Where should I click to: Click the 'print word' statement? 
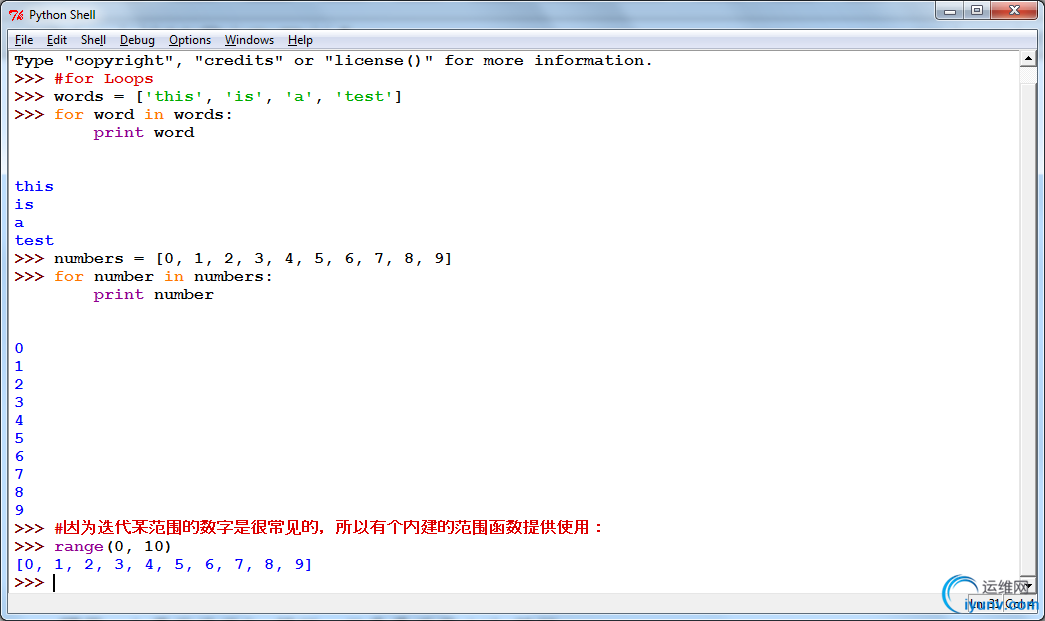click(x=144, y=133)
